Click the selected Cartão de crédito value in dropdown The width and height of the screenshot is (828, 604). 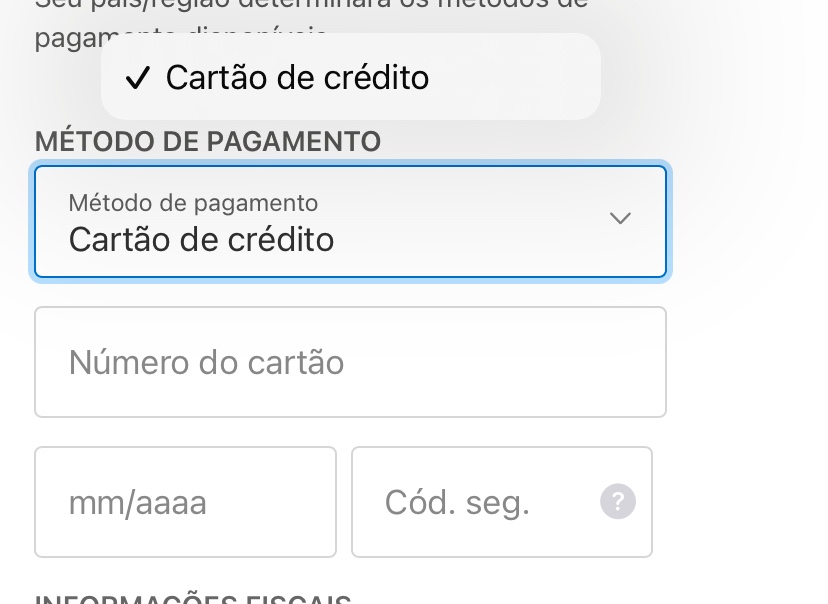tap(201, 240)
